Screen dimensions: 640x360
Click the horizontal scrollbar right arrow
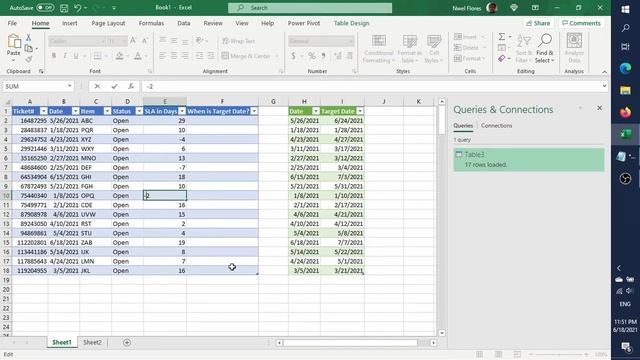pos(433,343)
